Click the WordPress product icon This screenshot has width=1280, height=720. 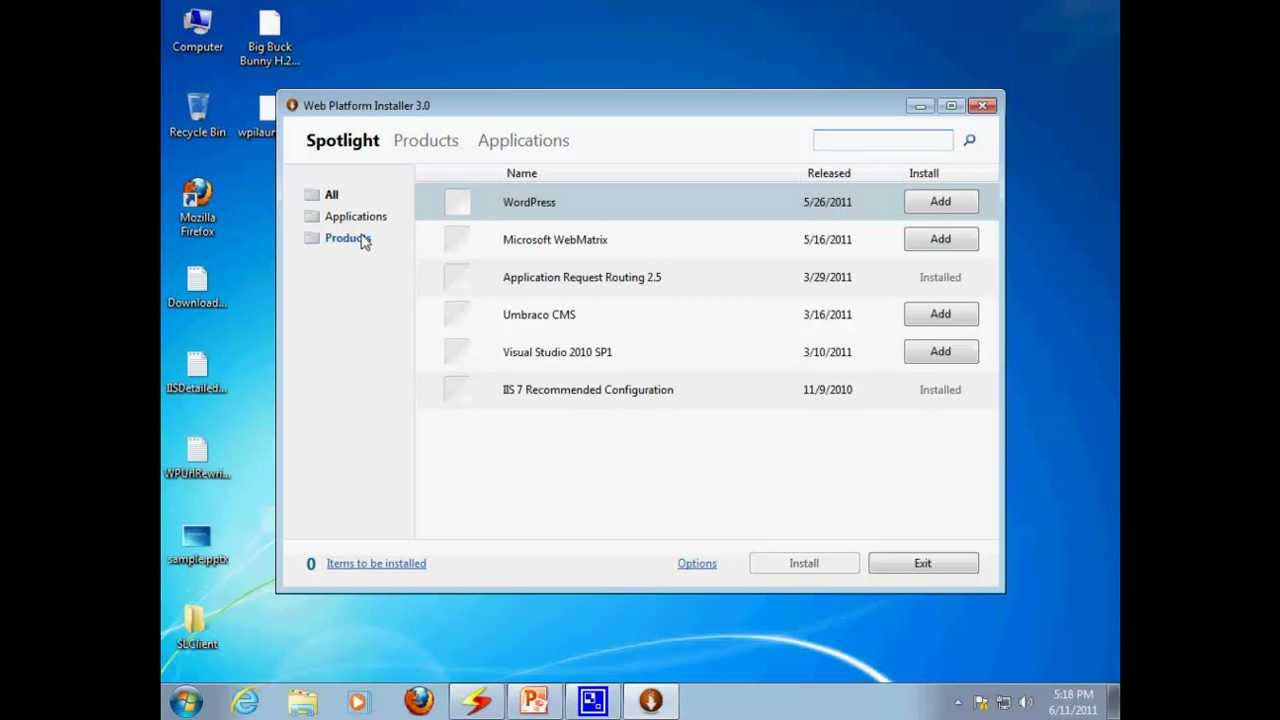coord(457,202)
